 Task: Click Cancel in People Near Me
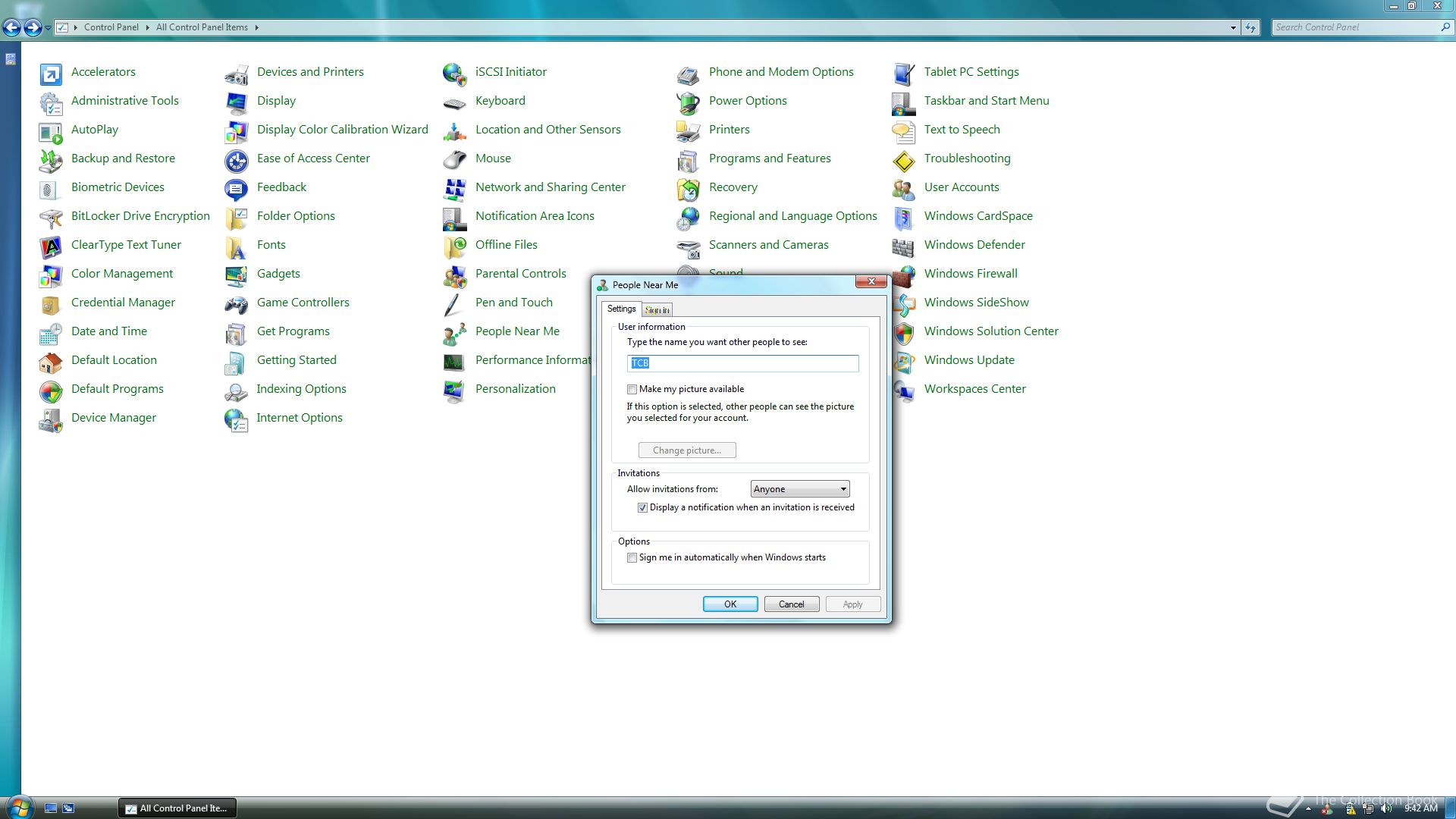(791, 604)
